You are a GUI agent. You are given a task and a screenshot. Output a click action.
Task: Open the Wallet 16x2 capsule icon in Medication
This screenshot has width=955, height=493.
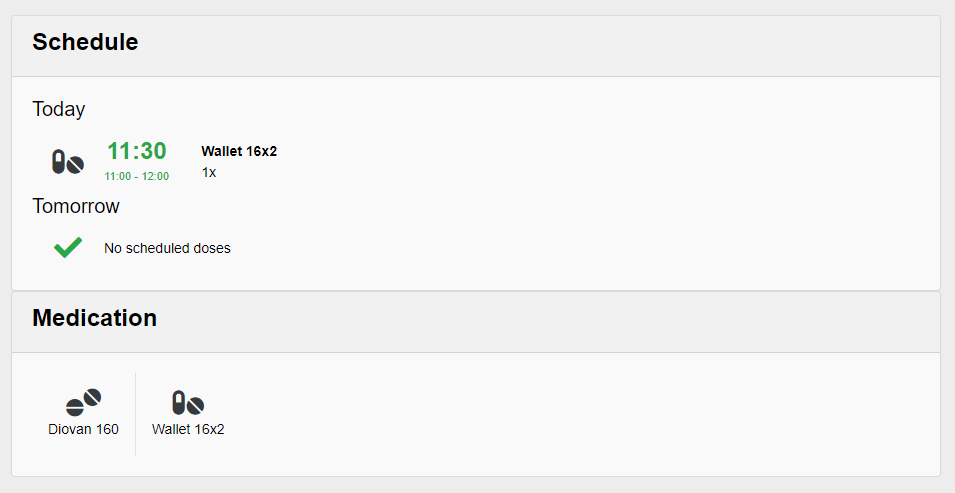tap(188, 403)
